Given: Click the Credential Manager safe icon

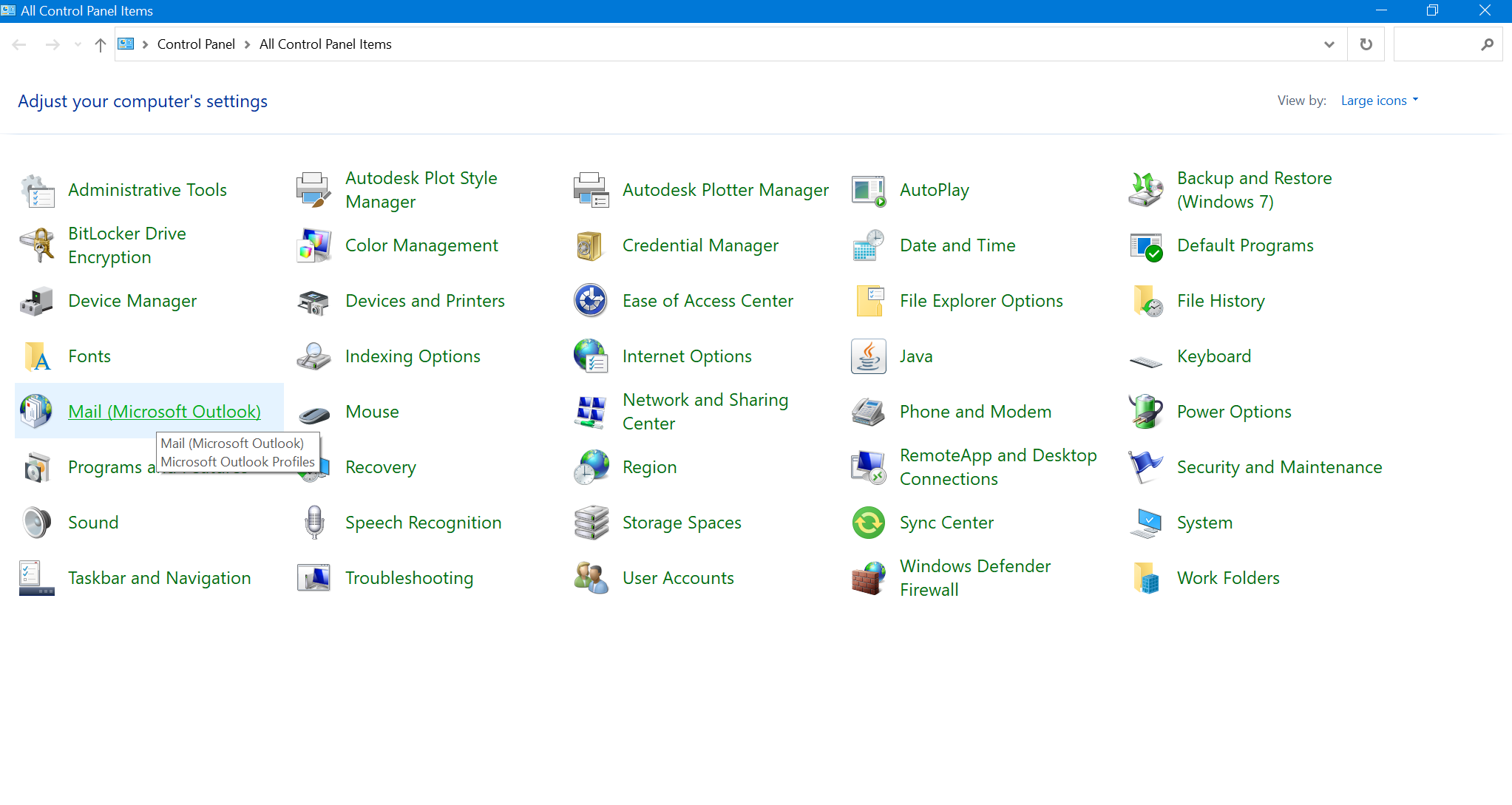Looking at the screenshot, I should [591, 246].
